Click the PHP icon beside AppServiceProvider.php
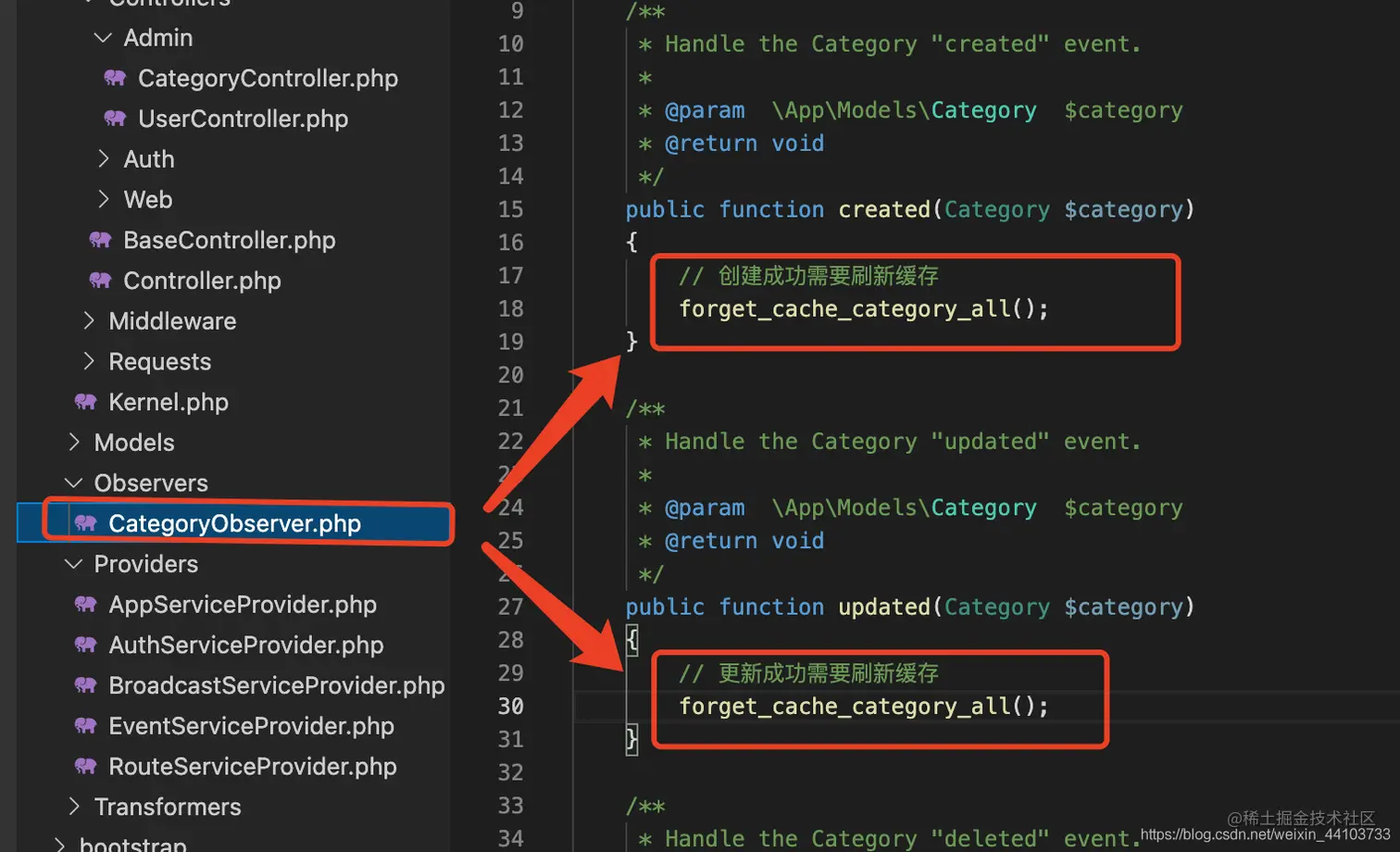 pyautogui.click(x=85, y=605)
